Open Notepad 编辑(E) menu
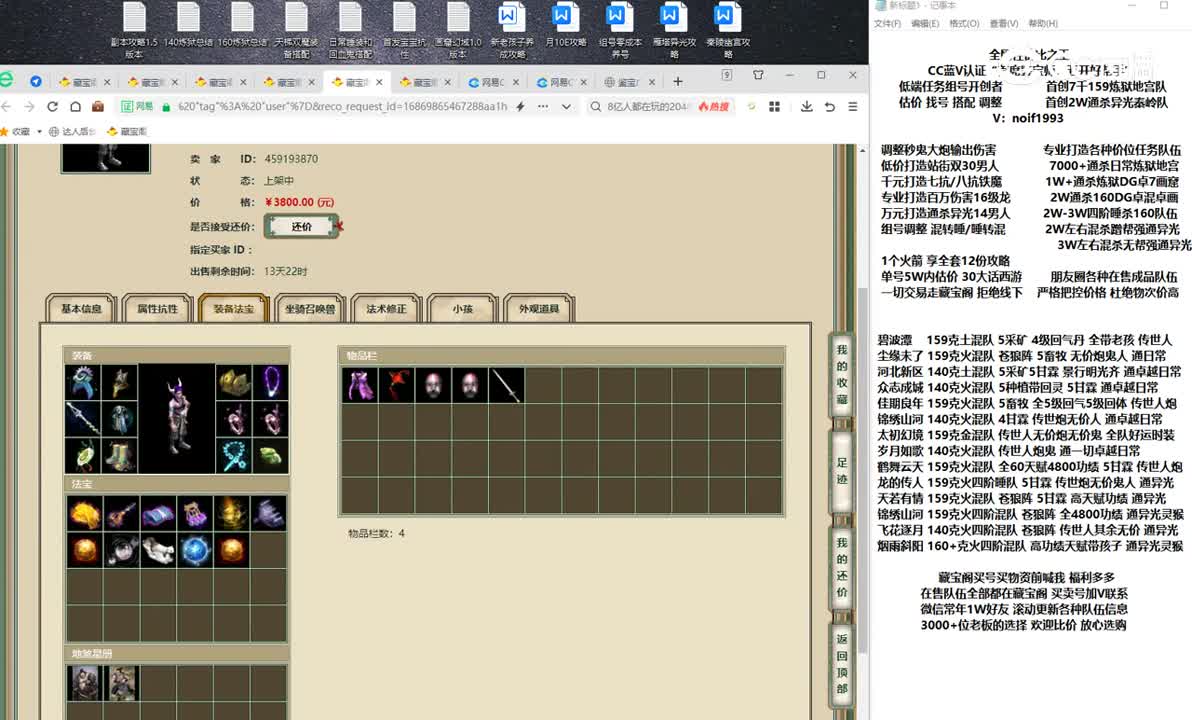Viewport: 1192px width, 720px height. pyautogui.click(x=925, y=24)
